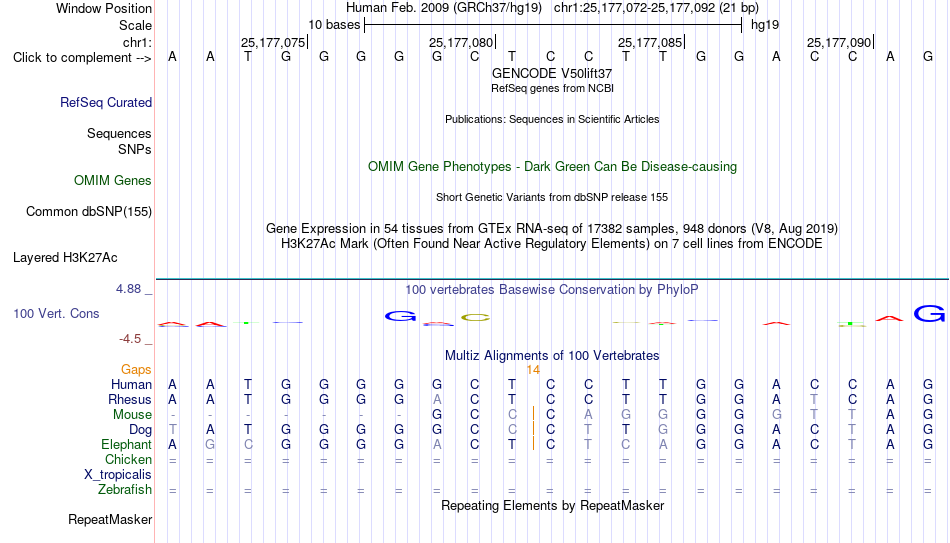Screen dimensions: 950x543
Task: Click the '10 bases' scale bar label
Action: click(334, 25)
